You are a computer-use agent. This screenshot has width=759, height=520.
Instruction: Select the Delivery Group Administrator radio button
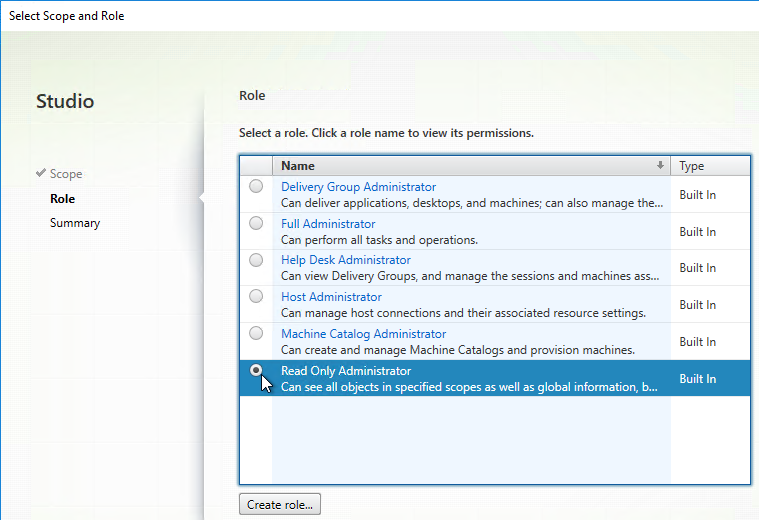point(256,186)
